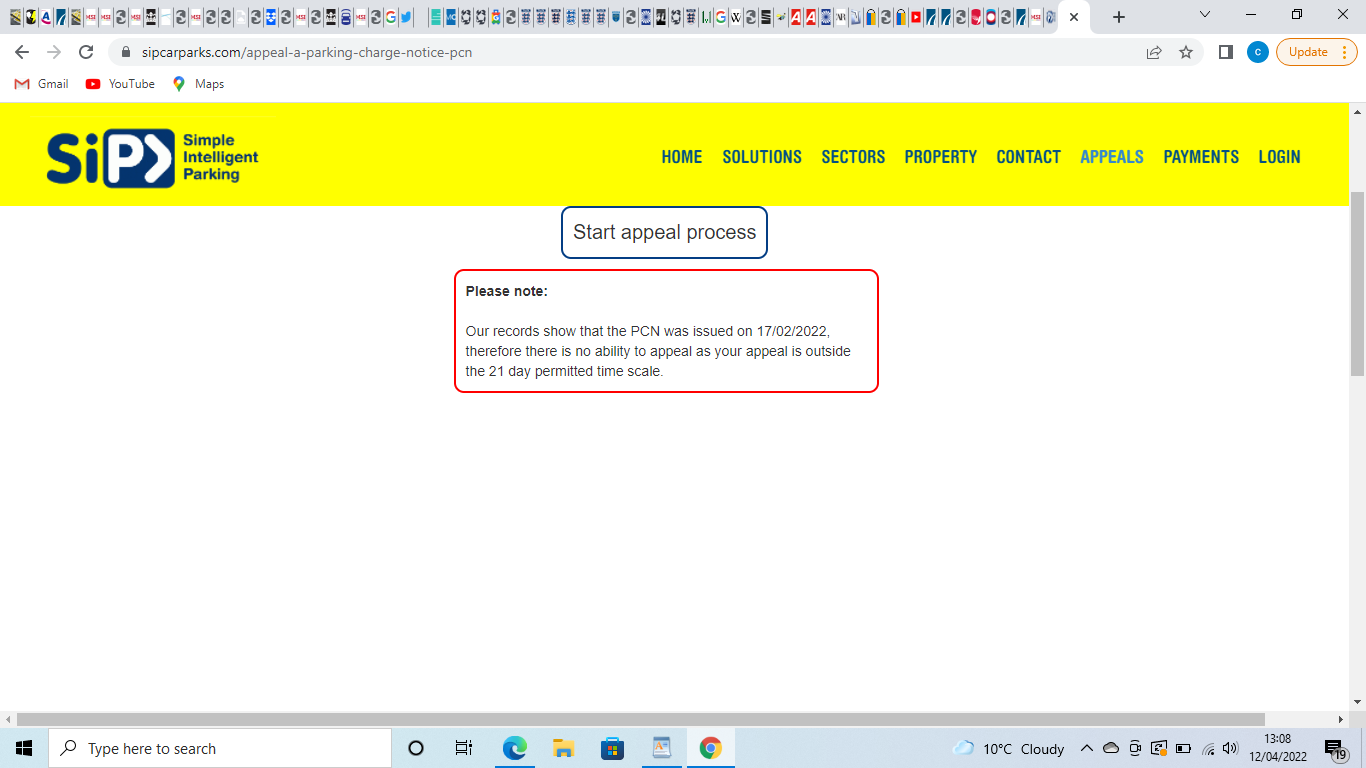The width and height of the screenshot is (1366, 768).
Task: Open the Gmail bookmark link
Action: tap(42, 84)
